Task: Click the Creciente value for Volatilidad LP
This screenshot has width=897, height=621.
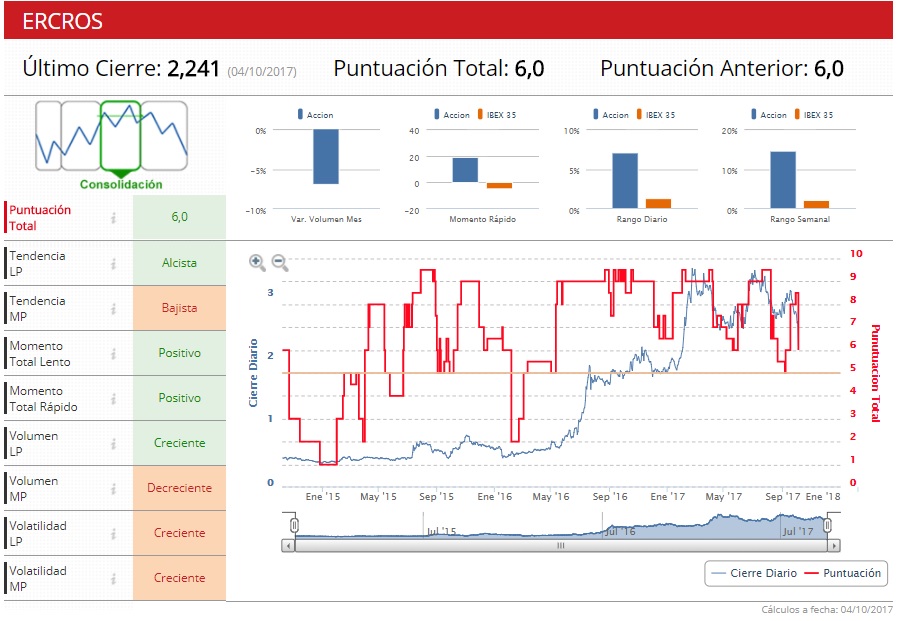Action: click(x=179, y=533)
